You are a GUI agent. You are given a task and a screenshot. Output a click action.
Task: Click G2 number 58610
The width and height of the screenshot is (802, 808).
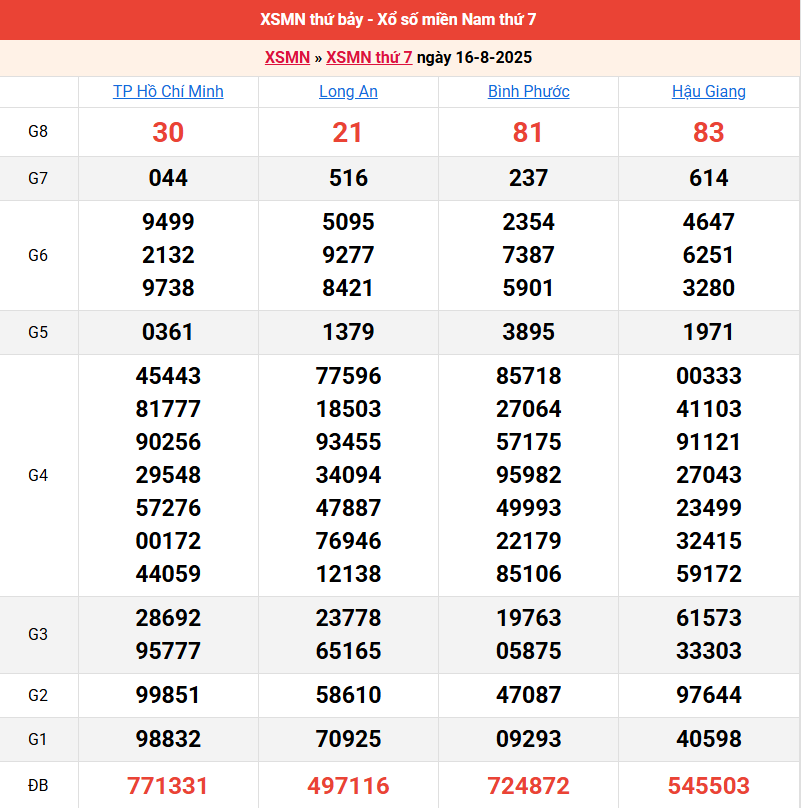pos(348,695)
